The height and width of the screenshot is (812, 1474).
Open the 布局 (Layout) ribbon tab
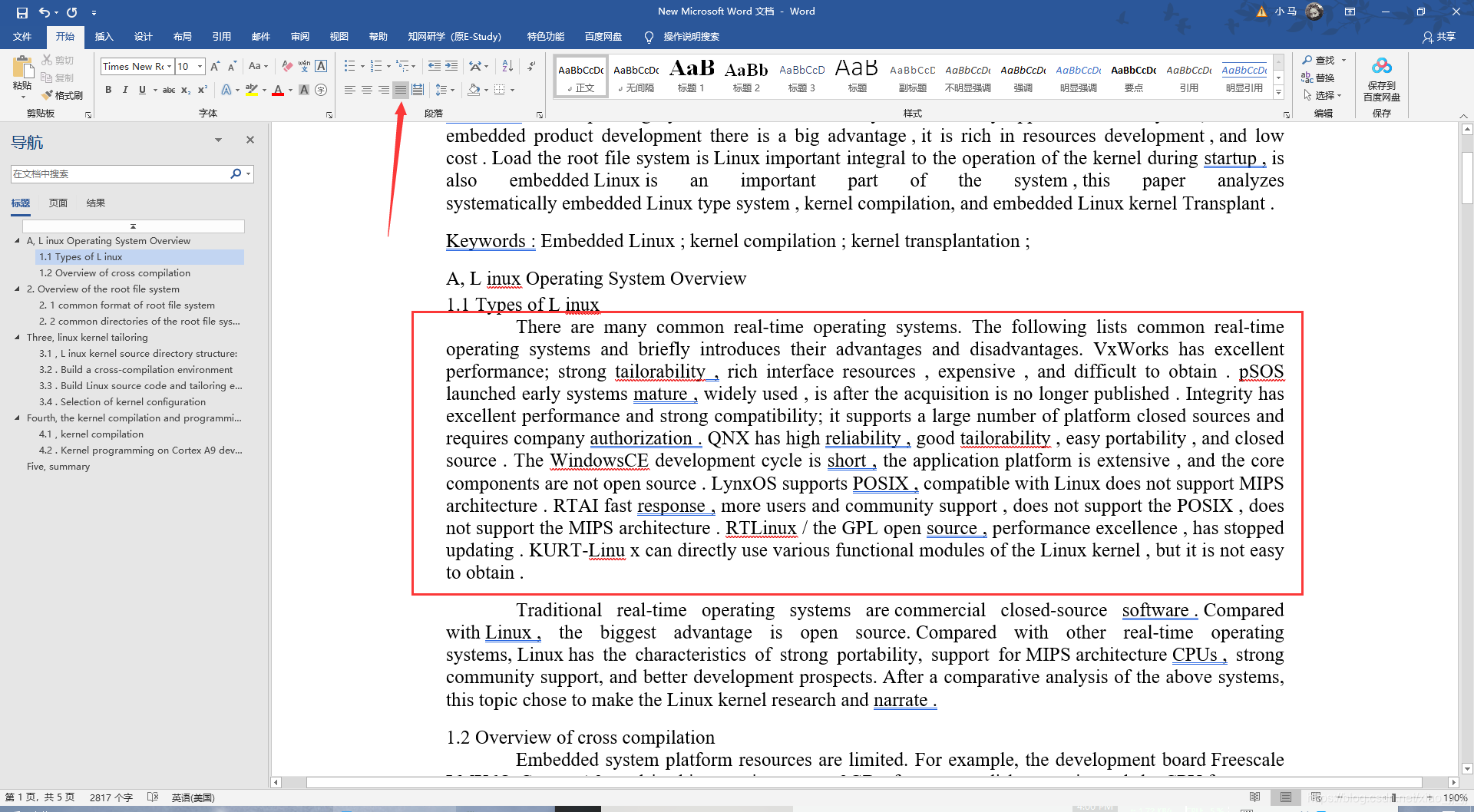182,37
